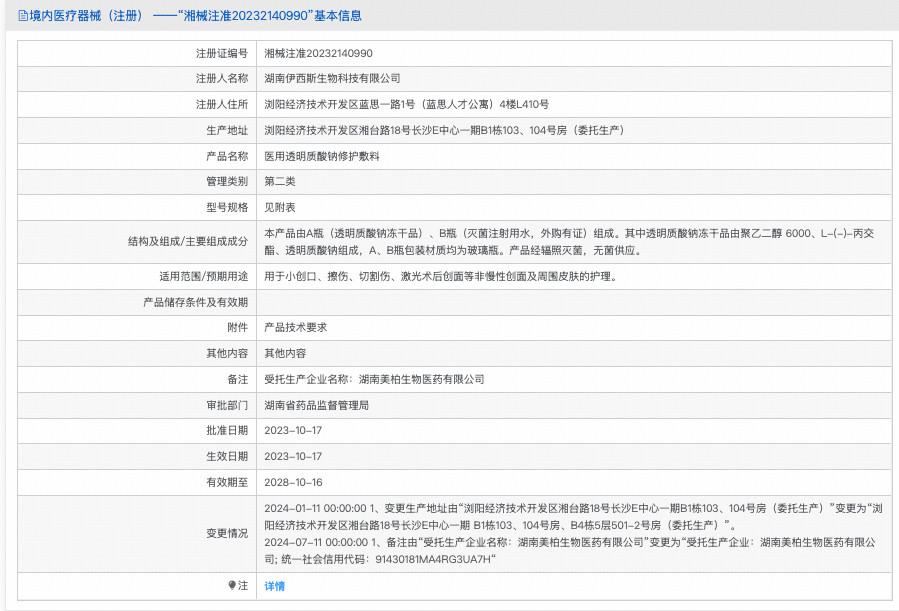Click the lightbulb icon beside 注
This screenshot has width=899, height=611.
(232, 585)
